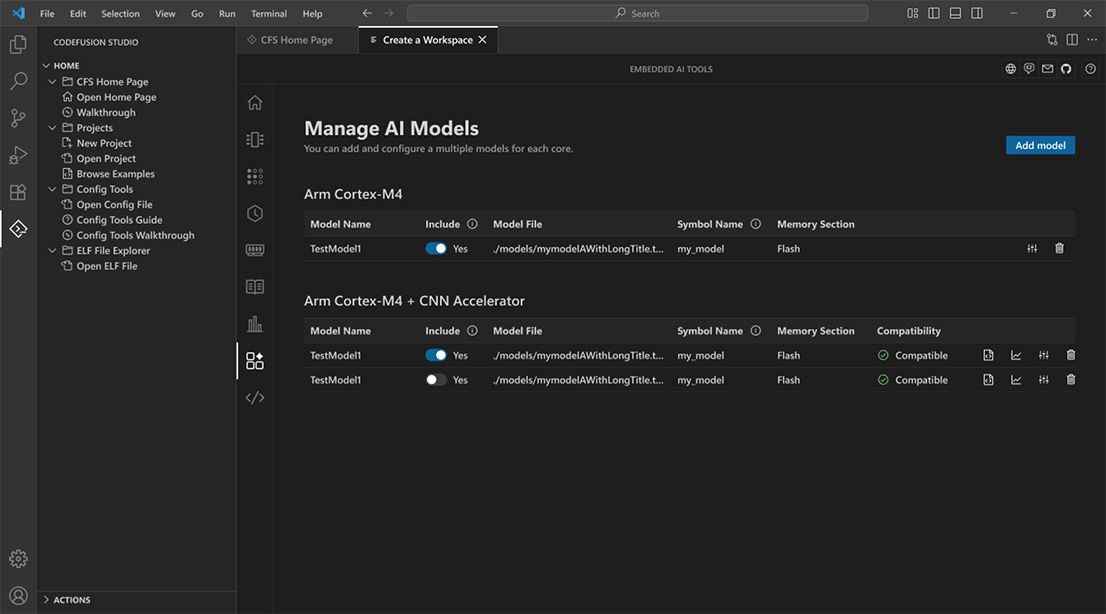
Task: Click the email feedback icon
Action: point(1046,68)
